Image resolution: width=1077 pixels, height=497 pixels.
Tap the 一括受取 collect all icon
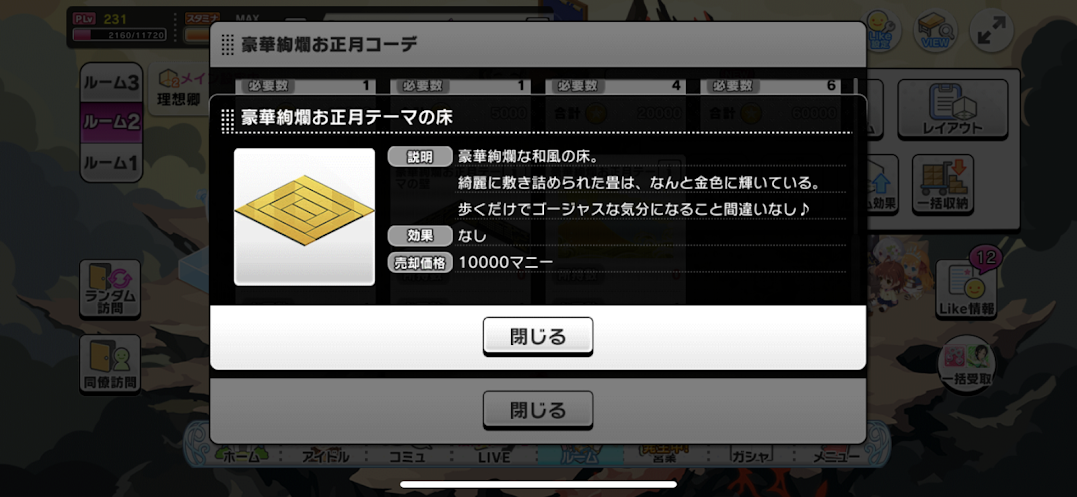click(966, 364)
